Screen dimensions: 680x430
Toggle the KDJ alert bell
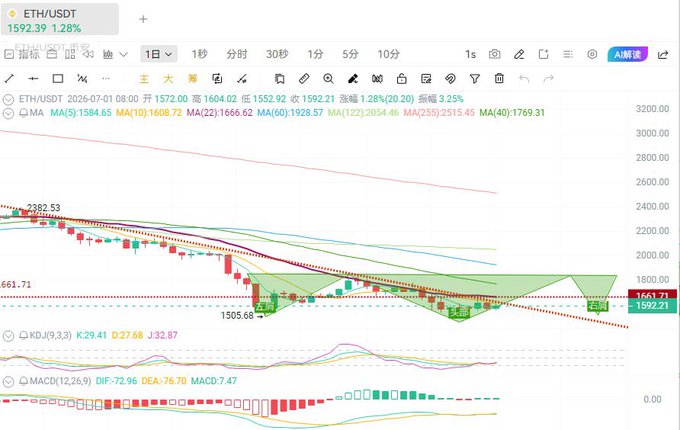pyautogui.click(x=23, y=336)
